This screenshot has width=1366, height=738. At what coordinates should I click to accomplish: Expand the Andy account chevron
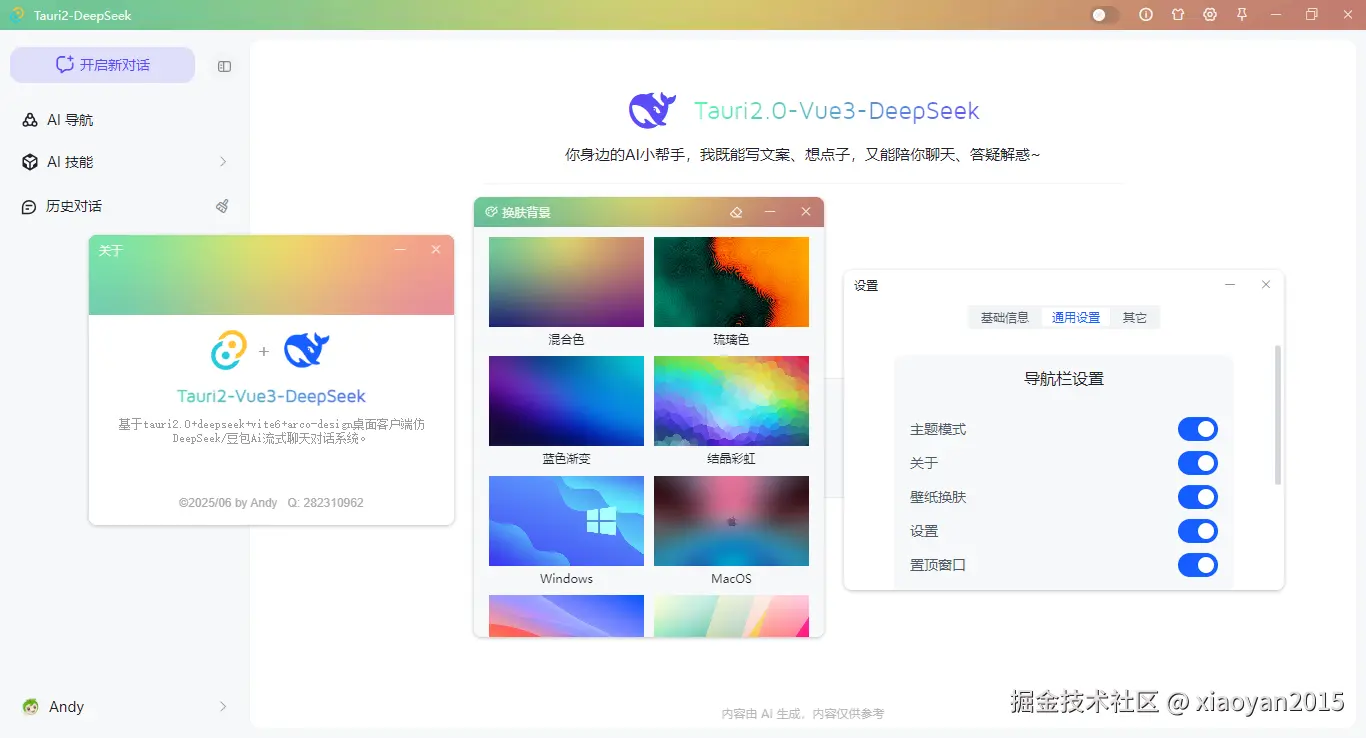pyautogui.click(x=222, y=706)
